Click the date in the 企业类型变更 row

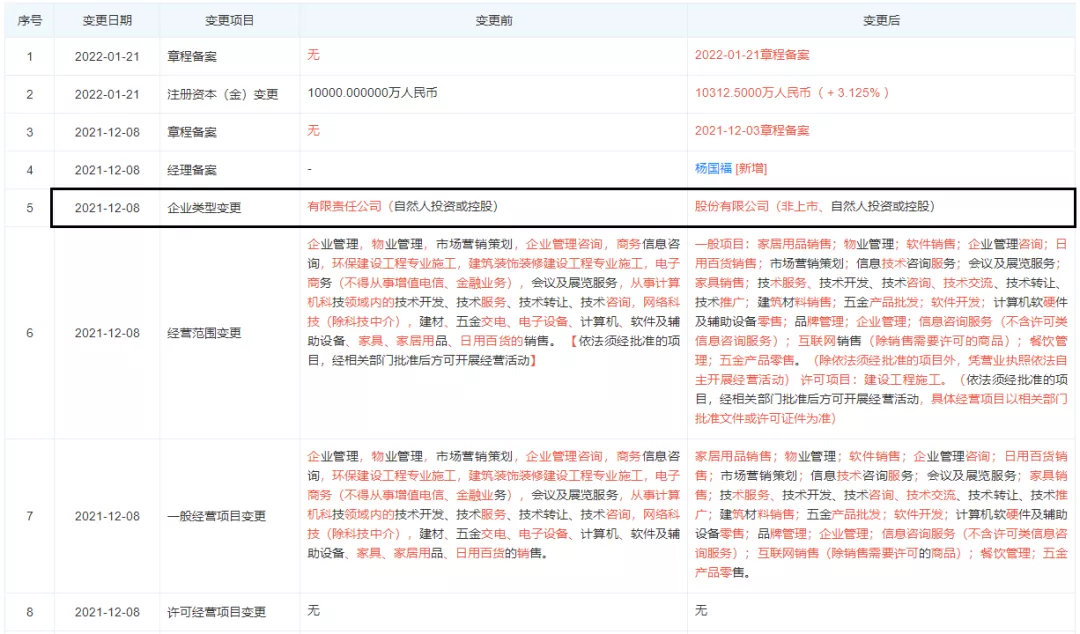click(x=107, y=208)
